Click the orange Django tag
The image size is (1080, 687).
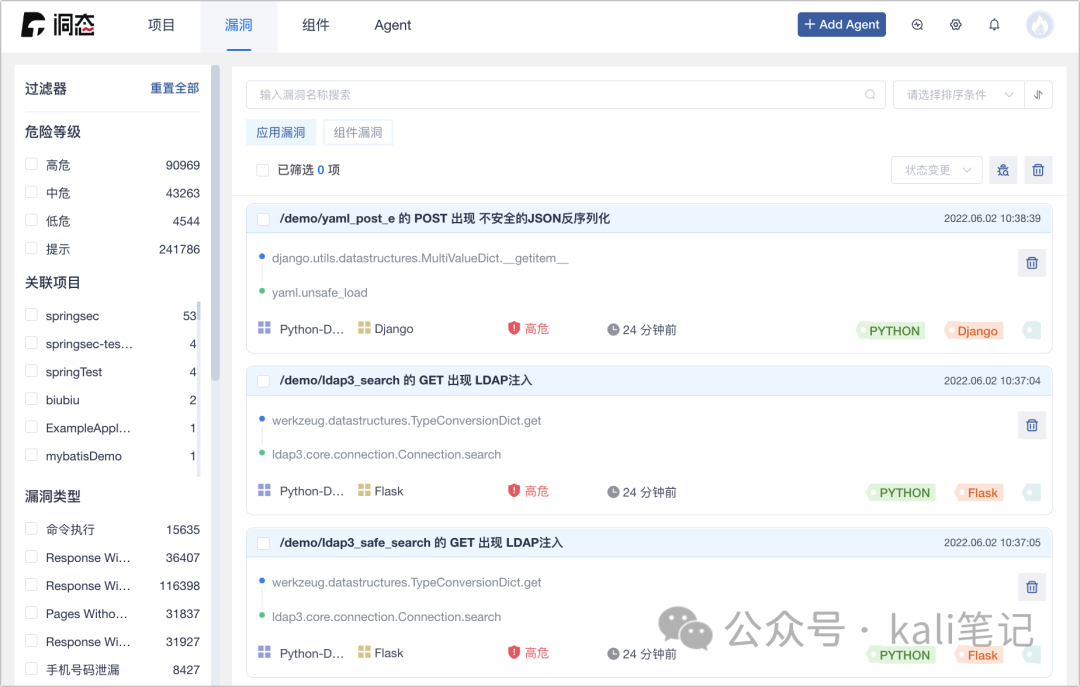[x=974, y=331]
